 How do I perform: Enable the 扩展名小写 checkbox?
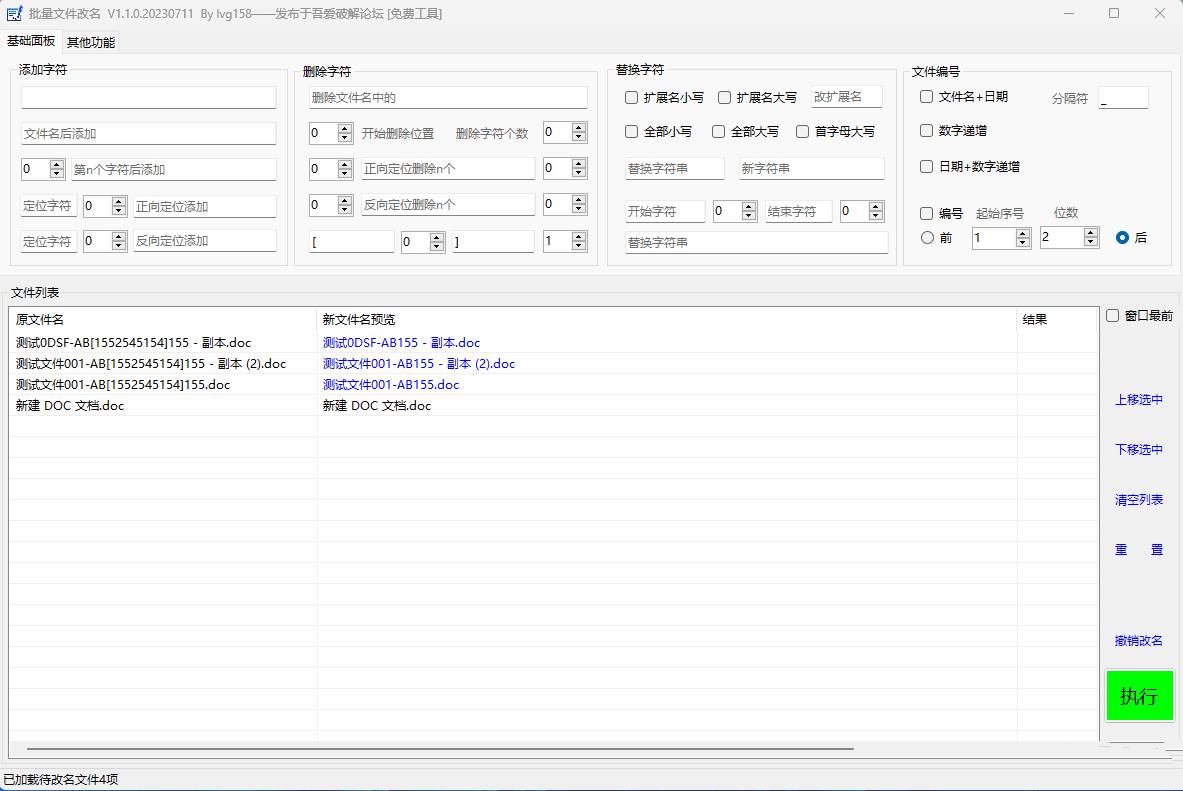[632, 96]
